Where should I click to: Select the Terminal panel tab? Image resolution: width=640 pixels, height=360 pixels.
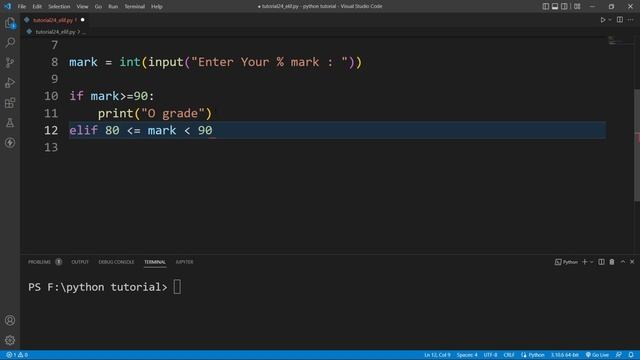click(155, 262)
